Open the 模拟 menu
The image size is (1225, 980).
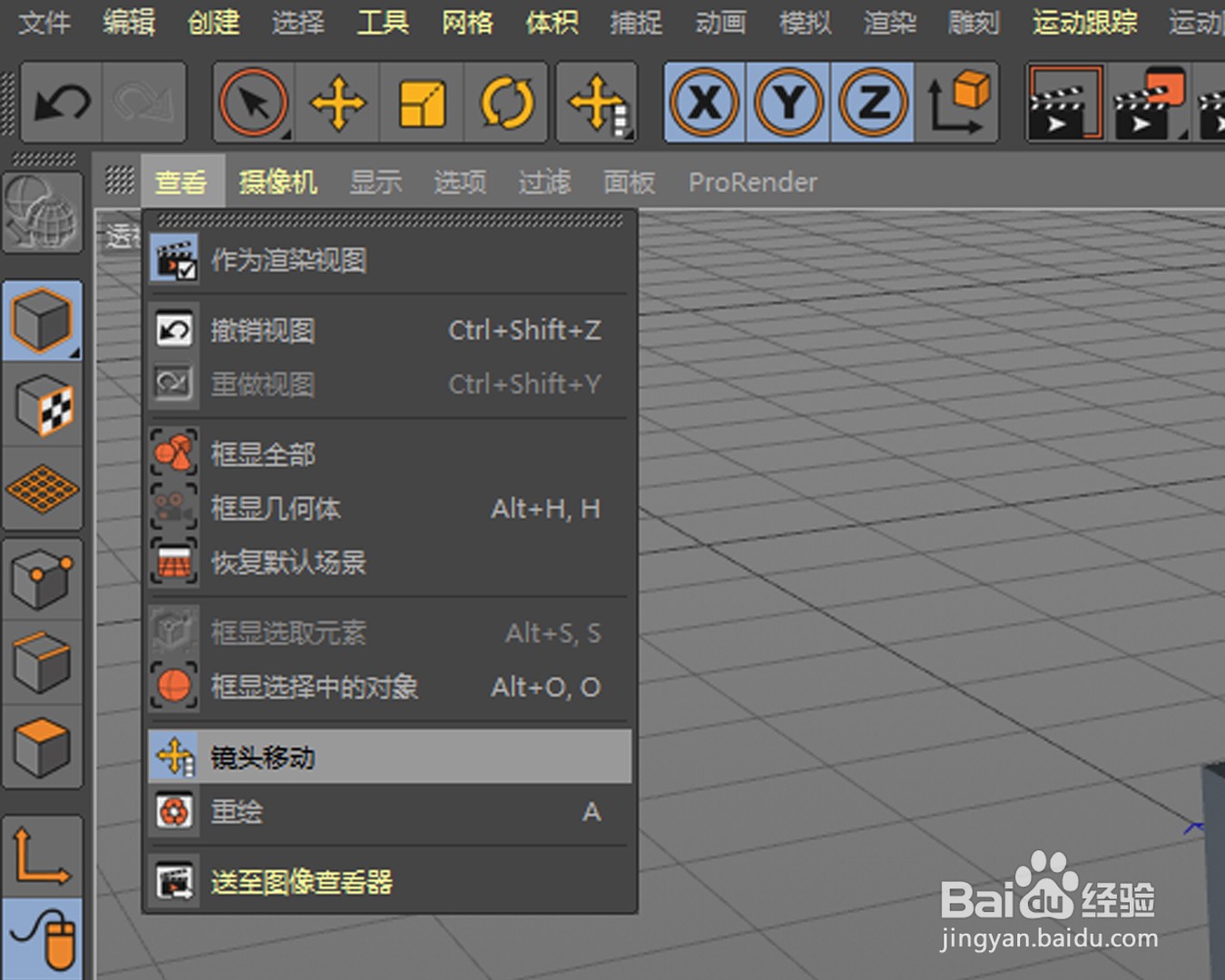(805, 22)
